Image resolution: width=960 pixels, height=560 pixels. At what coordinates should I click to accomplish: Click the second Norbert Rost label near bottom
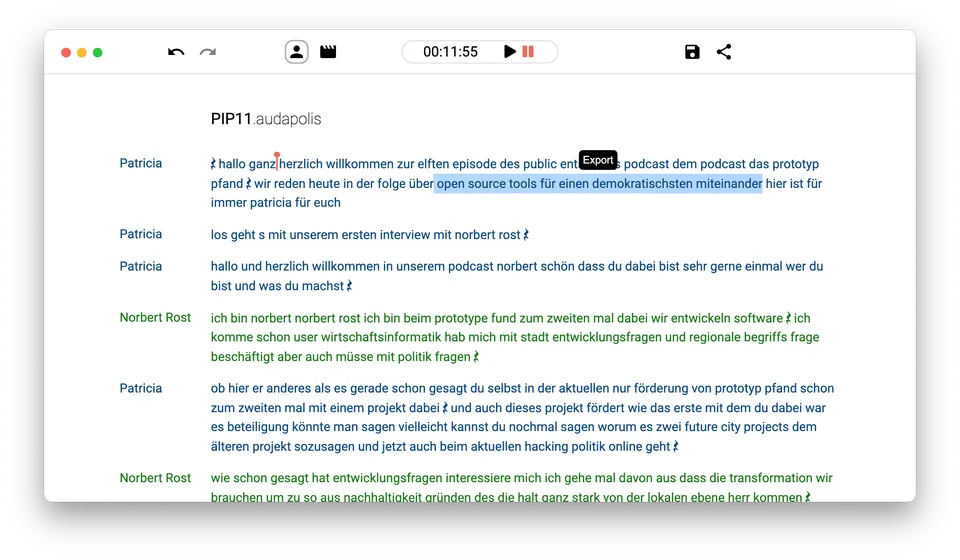click(155, 478)
